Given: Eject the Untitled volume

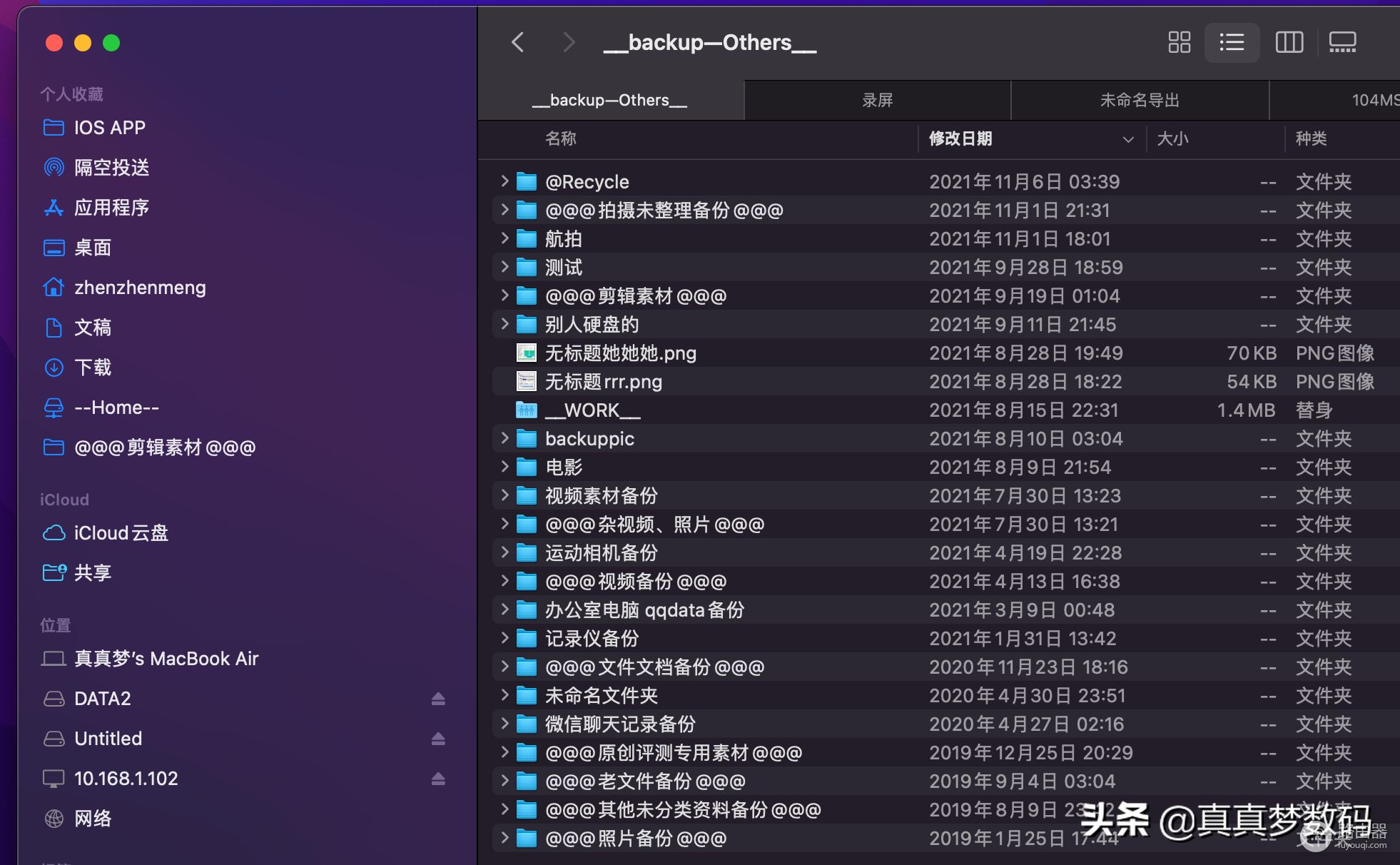Looking at the screenshot, I should (x=438, y=739).
